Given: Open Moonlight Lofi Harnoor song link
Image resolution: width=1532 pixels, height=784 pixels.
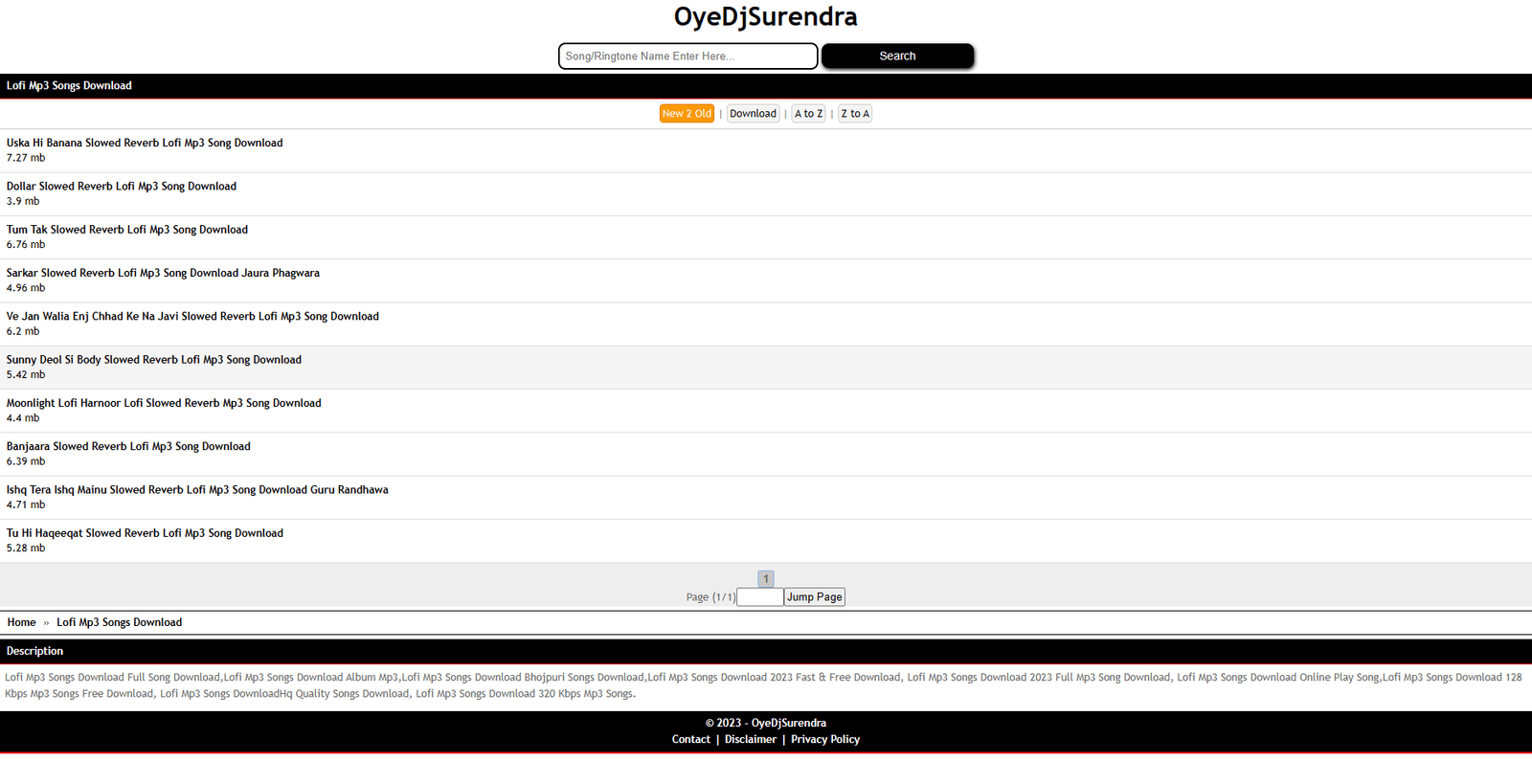Looking at the screenshot, I should [x=164, y=403].
